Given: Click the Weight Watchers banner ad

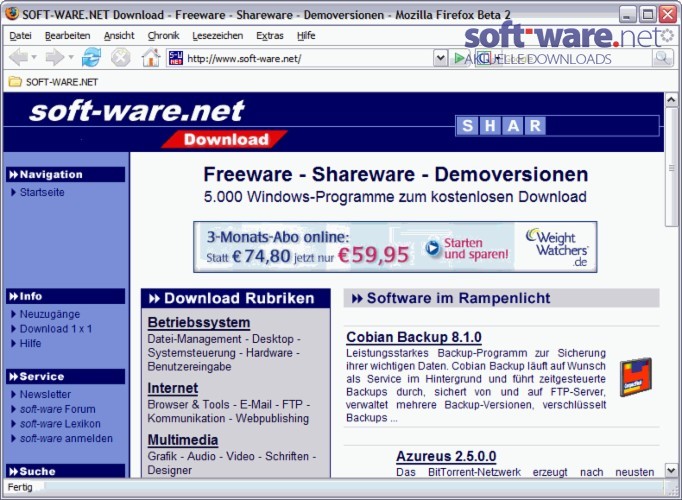Looking at the screenshot, I should (x=395, y=247).
